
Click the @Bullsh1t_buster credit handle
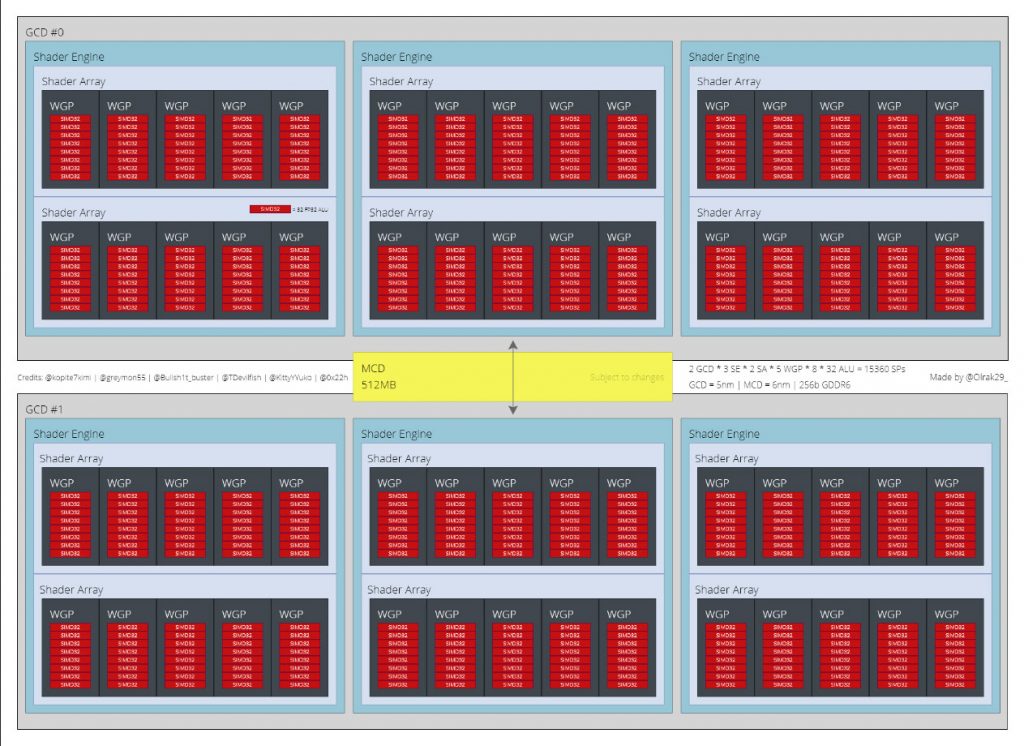tap(184, 378)
